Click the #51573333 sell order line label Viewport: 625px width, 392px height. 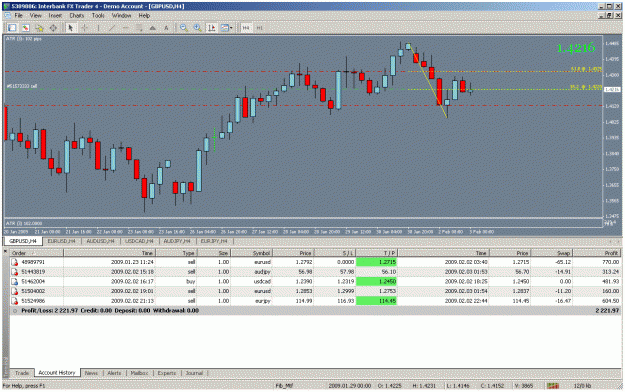[22, 86]
